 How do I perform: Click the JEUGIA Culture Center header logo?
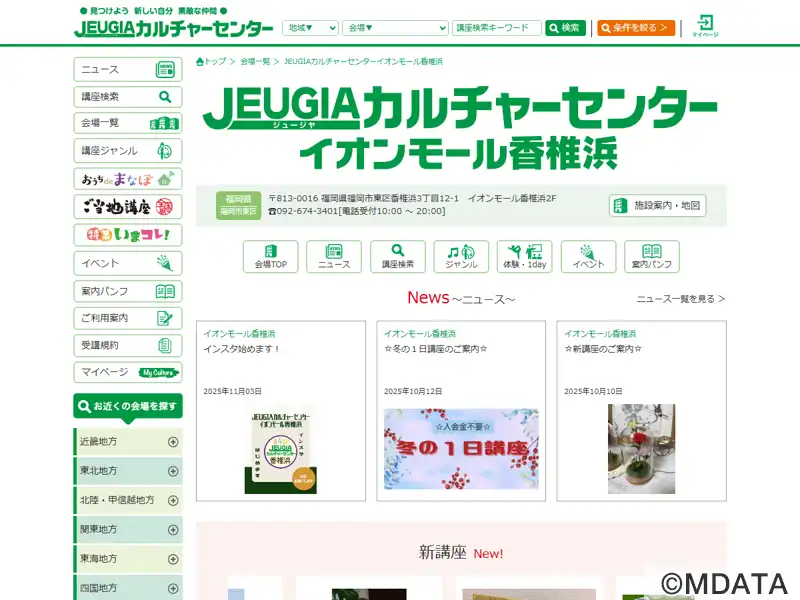(x=173, y=28)
